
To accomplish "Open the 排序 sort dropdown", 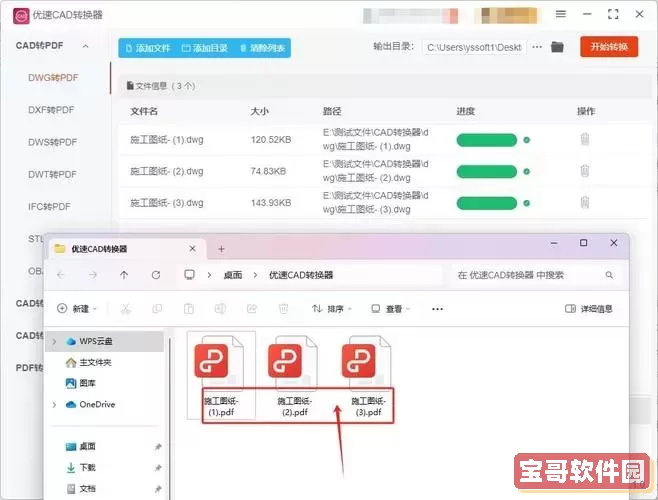I will (x=332, y=309).
